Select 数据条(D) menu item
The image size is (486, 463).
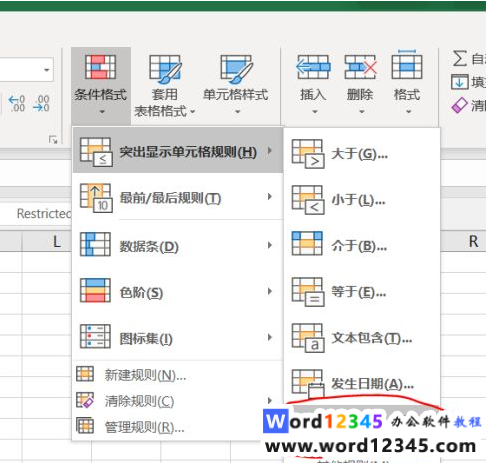(x=178, y=245)
